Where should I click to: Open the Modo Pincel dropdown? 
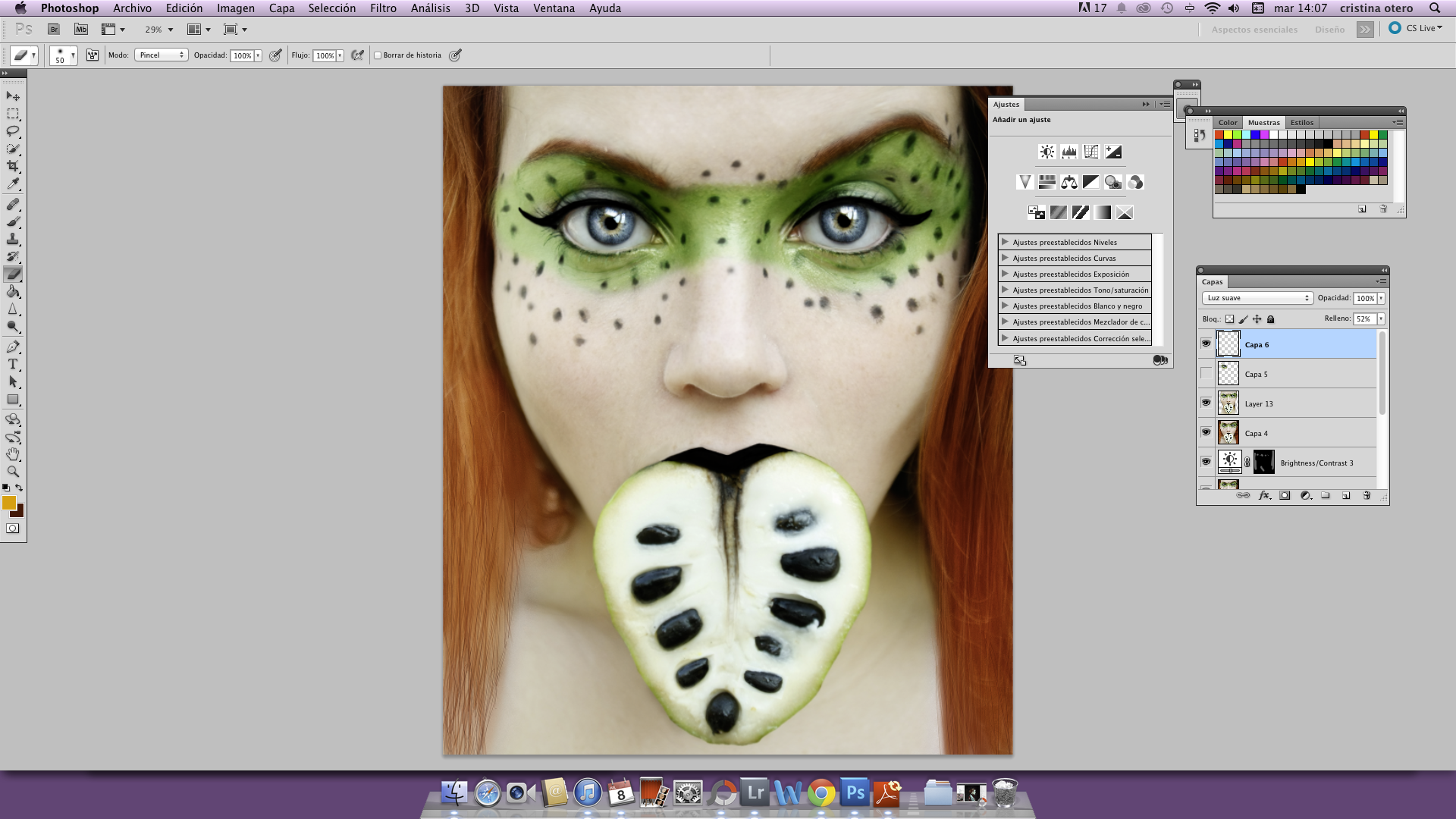click(x=161, y=55)
